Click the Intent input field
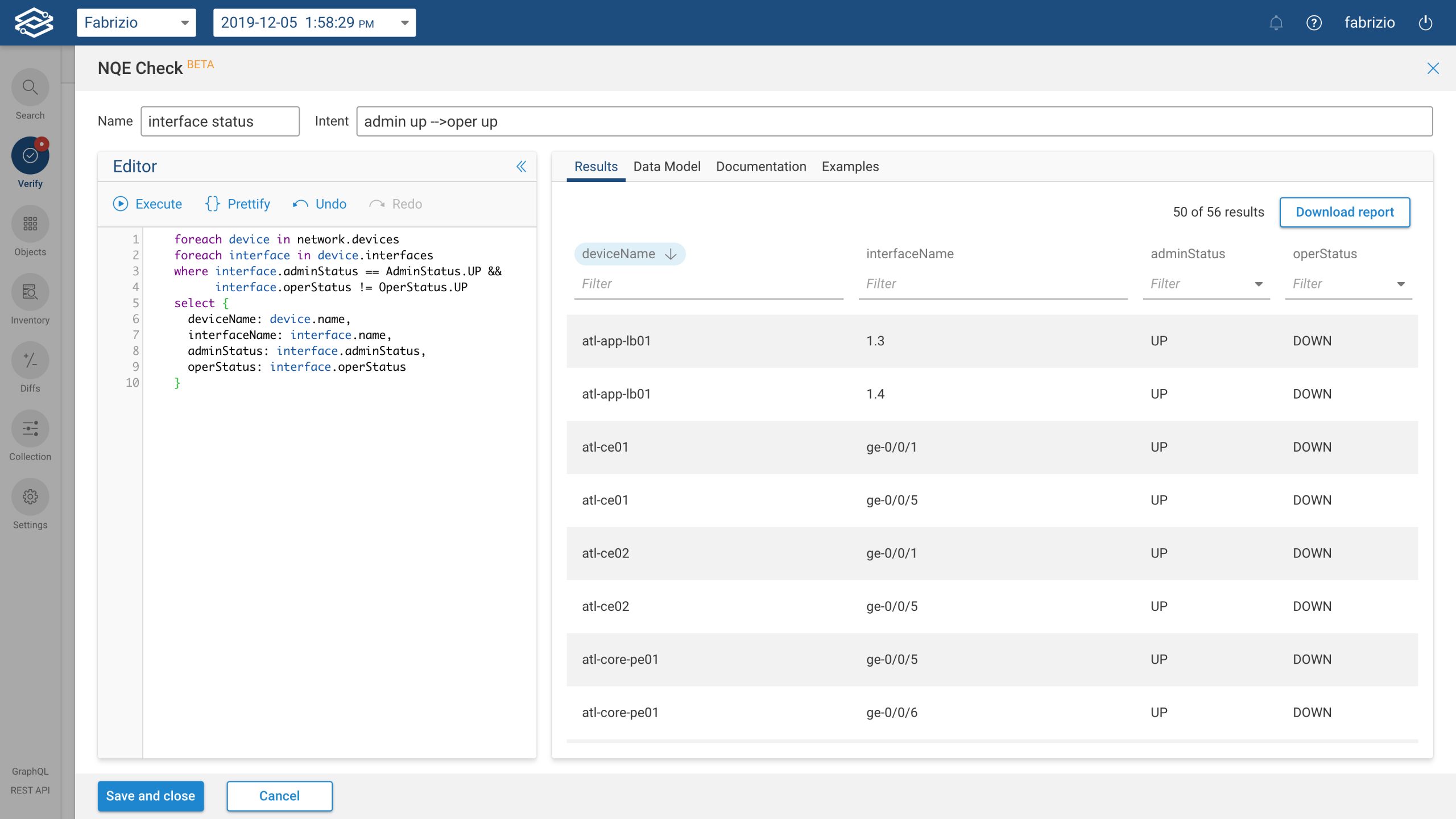1456x819 pixels. 894,121
